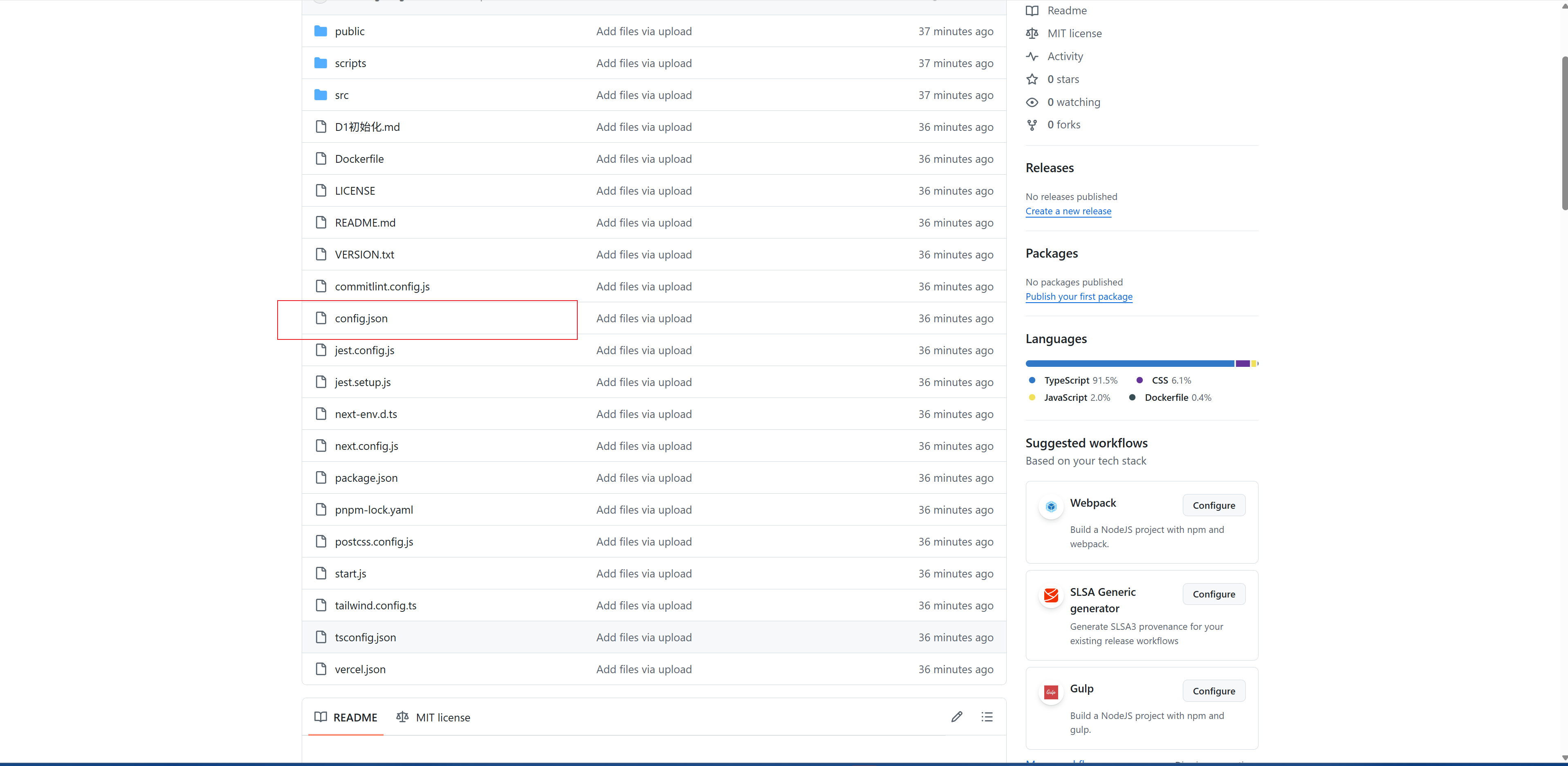Image resolution: width=1568 pixels, height=766 pixels.
Task: Open the Publish your first package link
Action: (1079, 297)
